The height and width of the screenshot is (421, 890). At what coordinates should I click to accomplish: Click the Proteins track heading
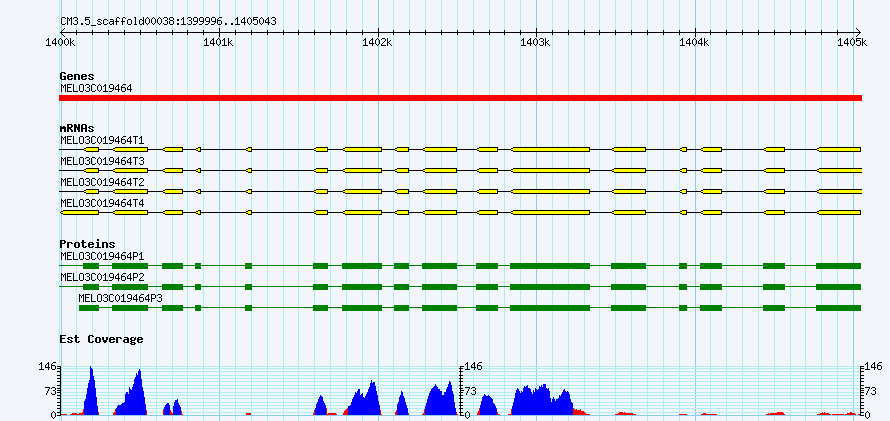coord(87,244)
